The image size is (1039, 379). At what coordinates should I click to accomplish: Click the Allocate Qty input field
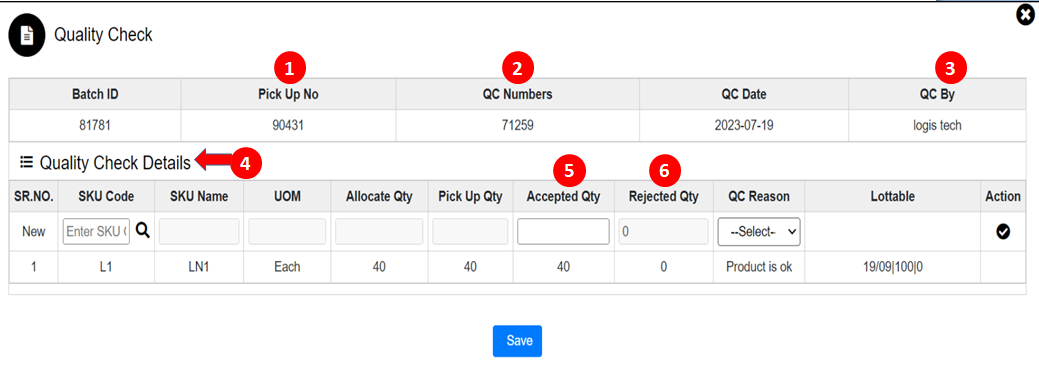click(379, 231)
